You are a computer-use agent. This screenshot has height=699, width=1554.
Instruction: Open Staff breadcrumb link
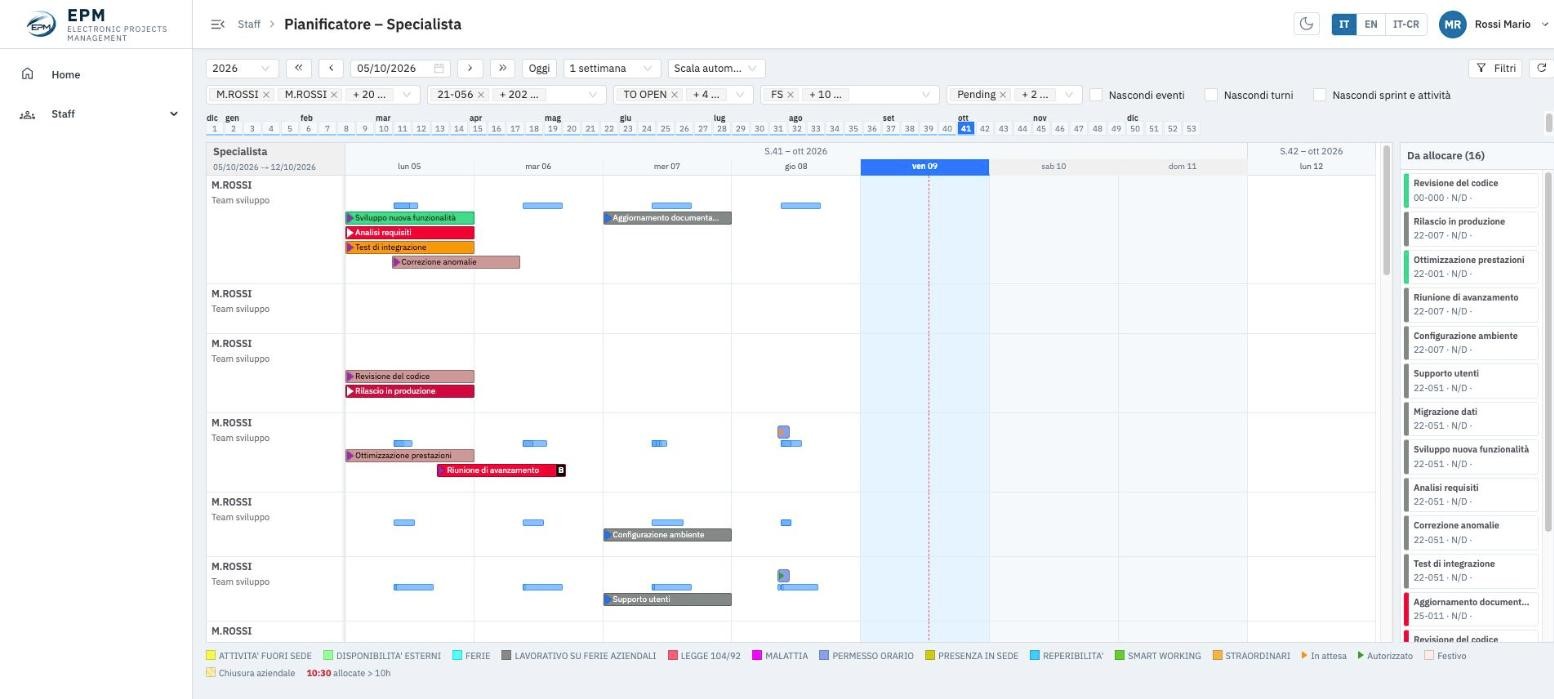click(x=249, y=24)
